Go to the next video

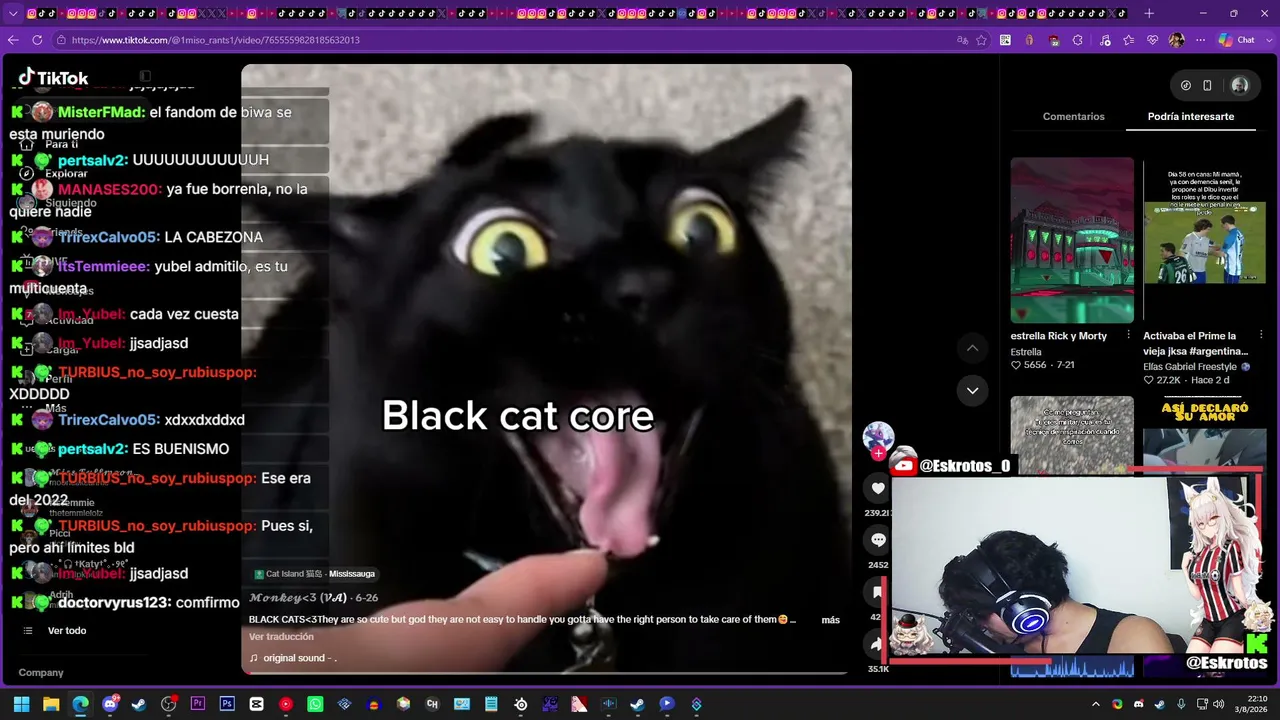coord(972,390)
